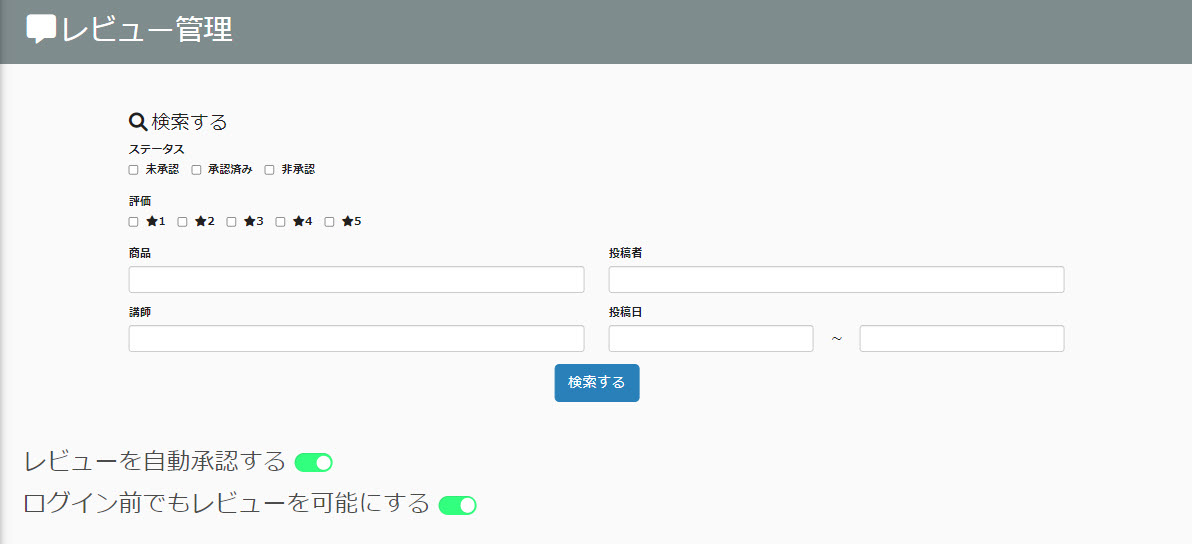Viewport: 1192px width, 544px height.
Task: Click the 商品 input field
Action: (356, 280)
